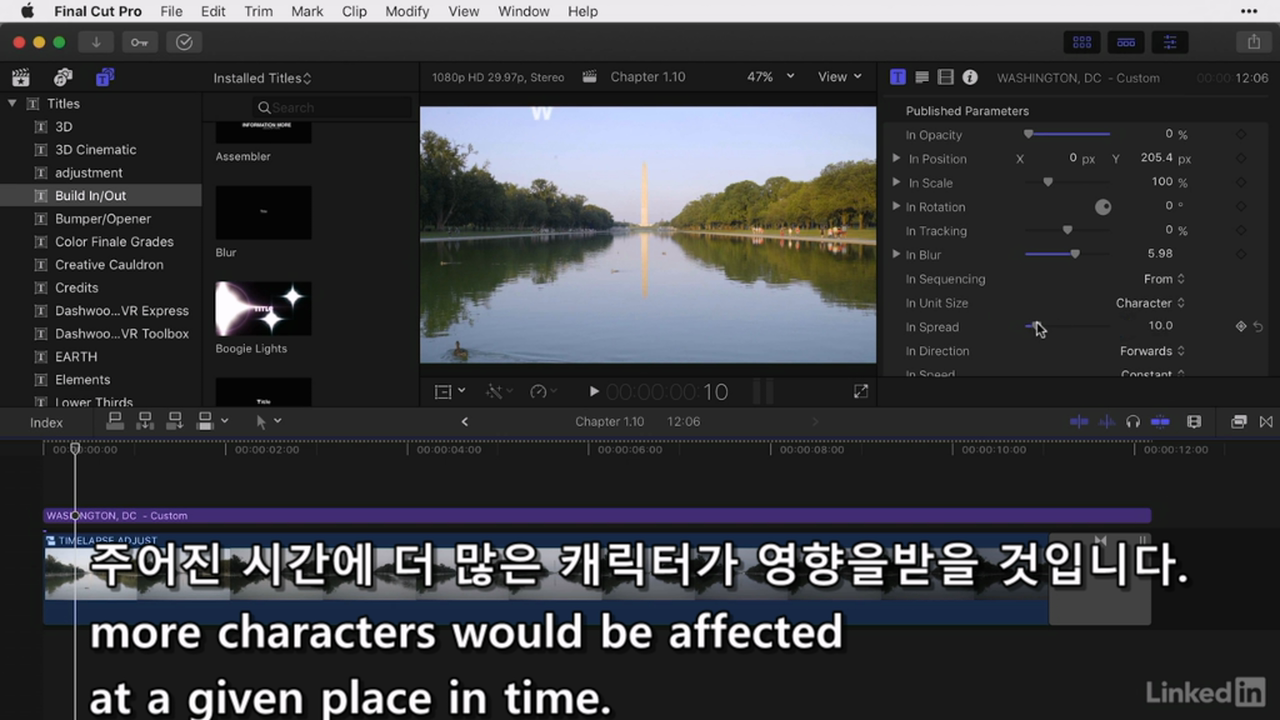Select the Build In/Out titles category
1280x720 pixels.
(91, 196)
